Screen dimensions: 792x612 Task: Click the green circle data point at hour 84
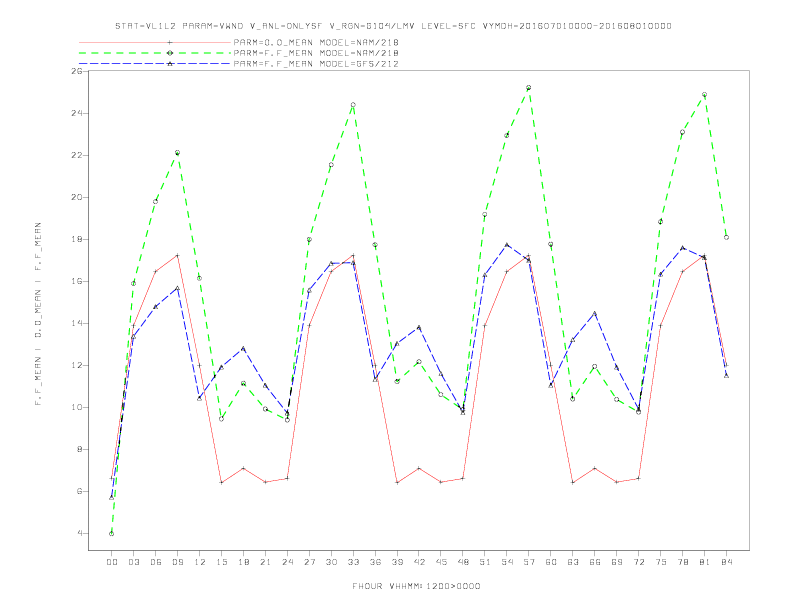[726, 237]
